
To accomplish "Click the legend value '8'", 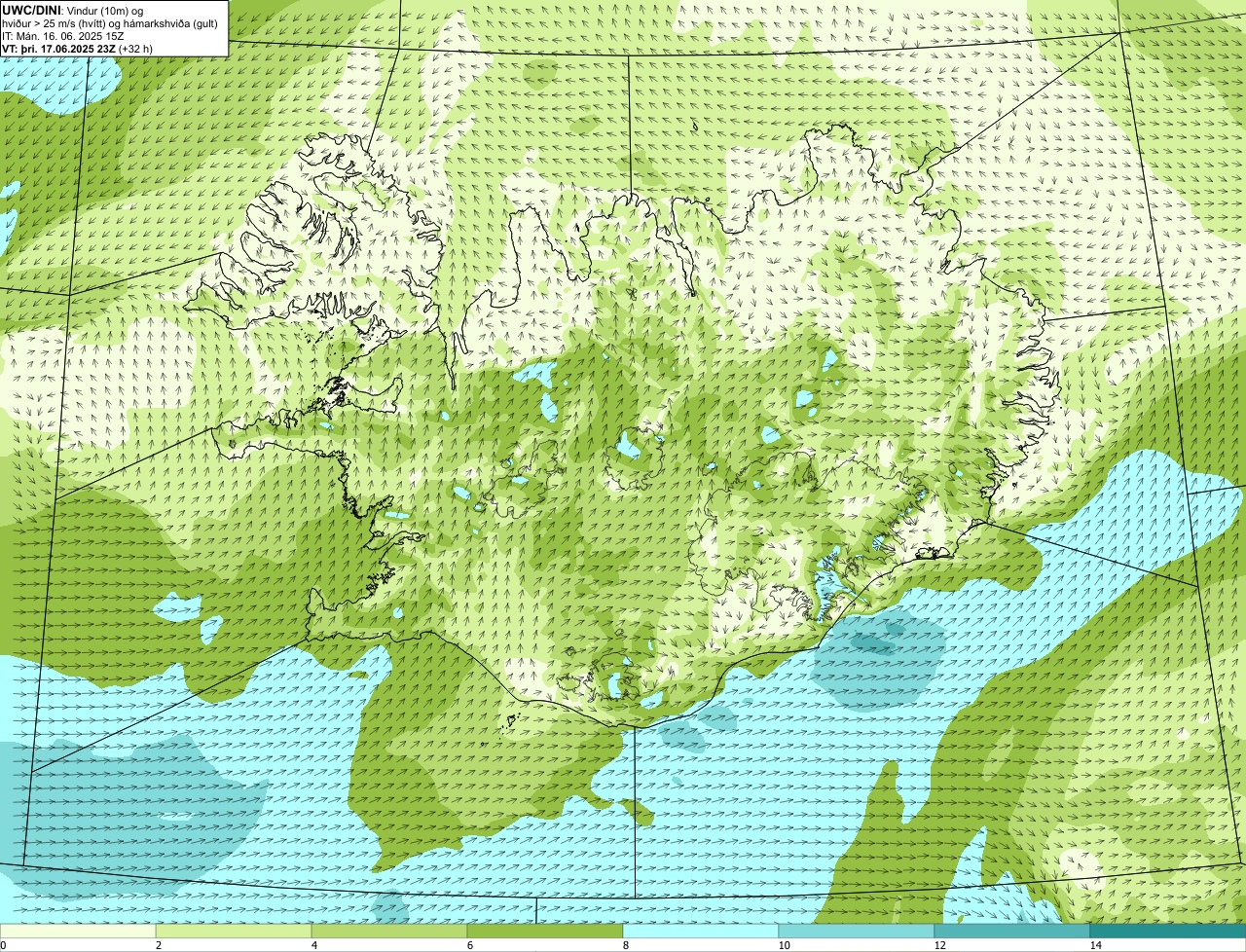I will pos(625,945).
